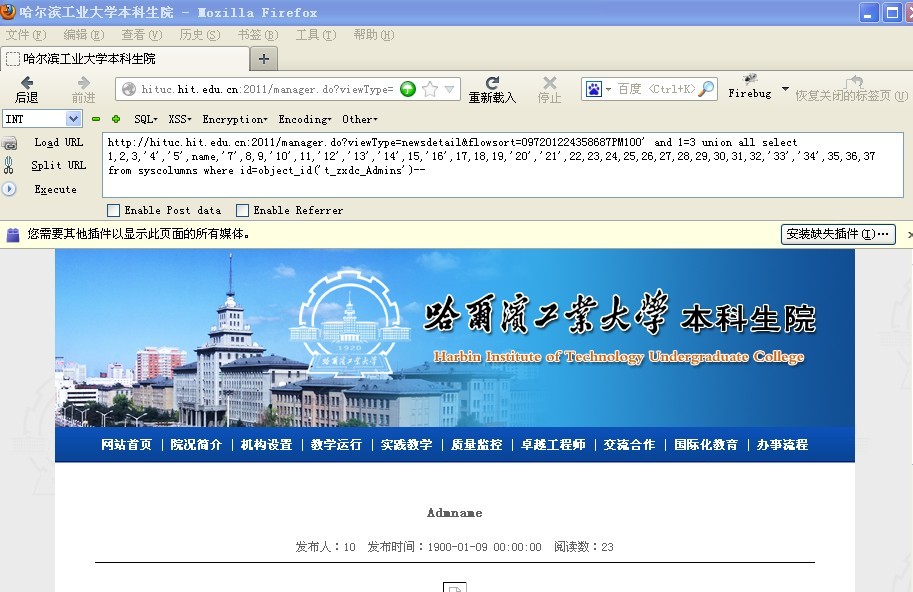This screenshot has height=592, width=913.
Task: Click the Execute play icon in HackBar
Action: (9, 189)
